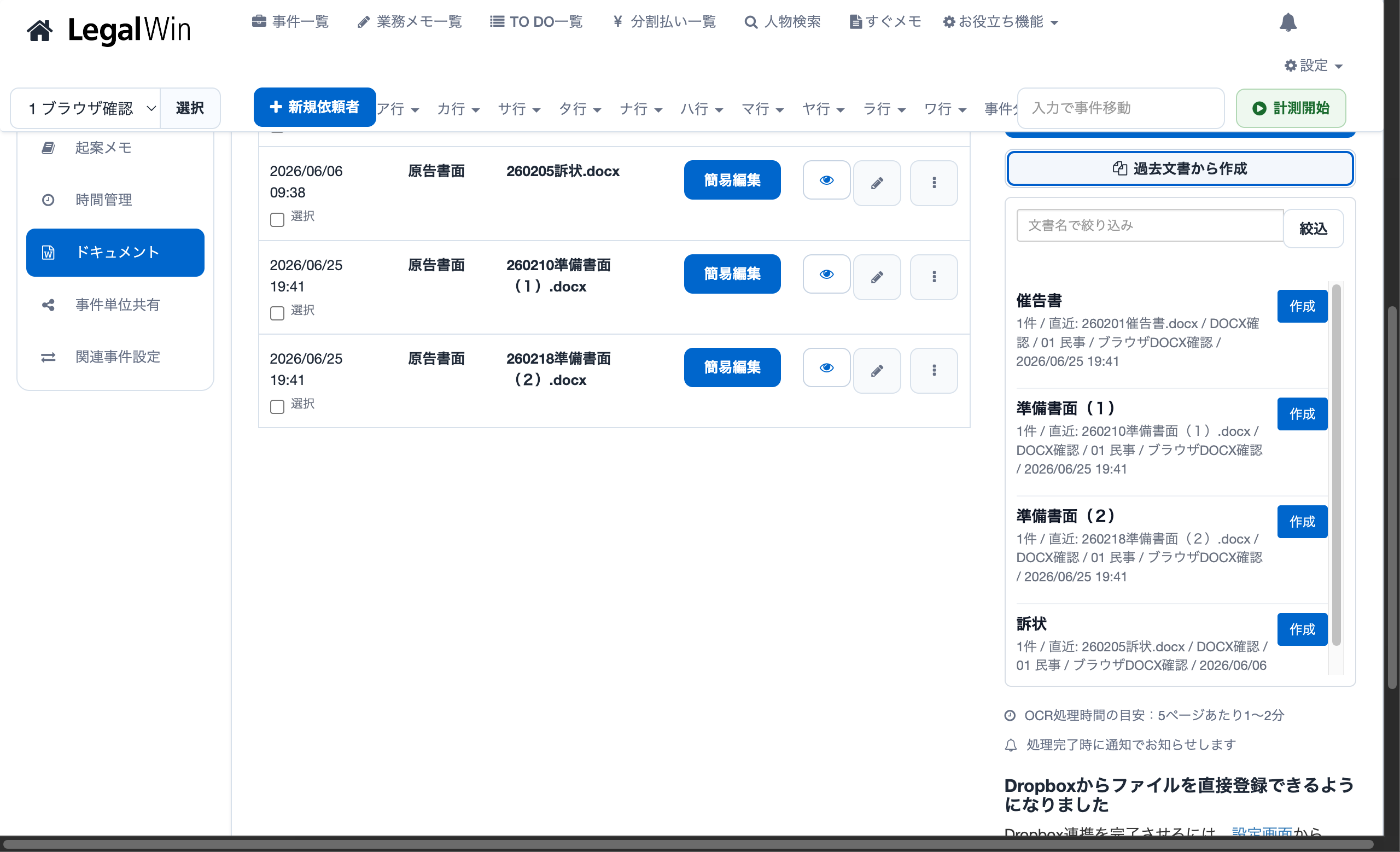Expand the ナ行 dropdown
The width and height of the screenshot is (1400, 852).
click(640, 108)
